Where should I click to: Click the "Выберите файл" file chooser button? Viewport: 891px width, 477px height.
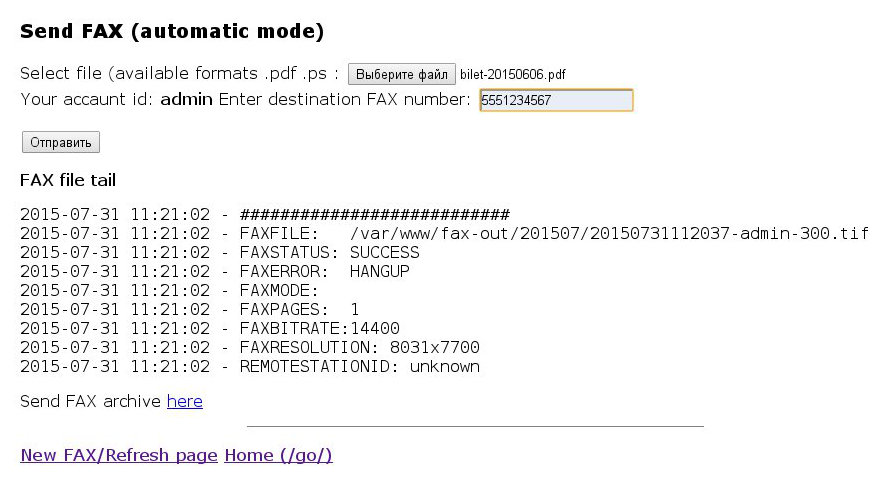pyautogui.click(x=402, y=74)
